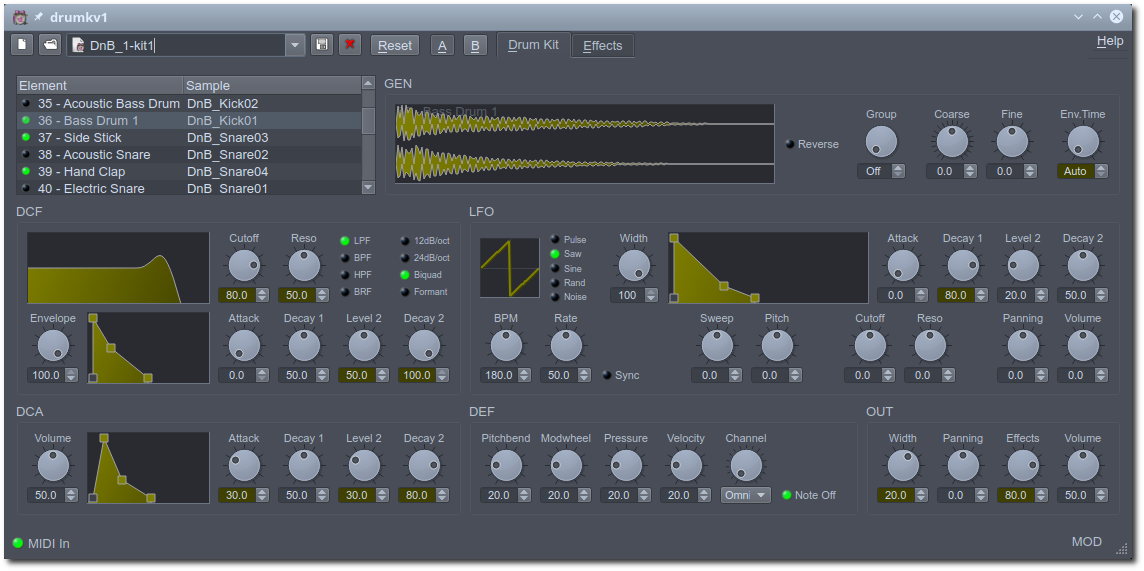Click the GEN Coarse tuning knob
Image resolution: width=1144 pixels, height=571 pixels.
point(952,141)
